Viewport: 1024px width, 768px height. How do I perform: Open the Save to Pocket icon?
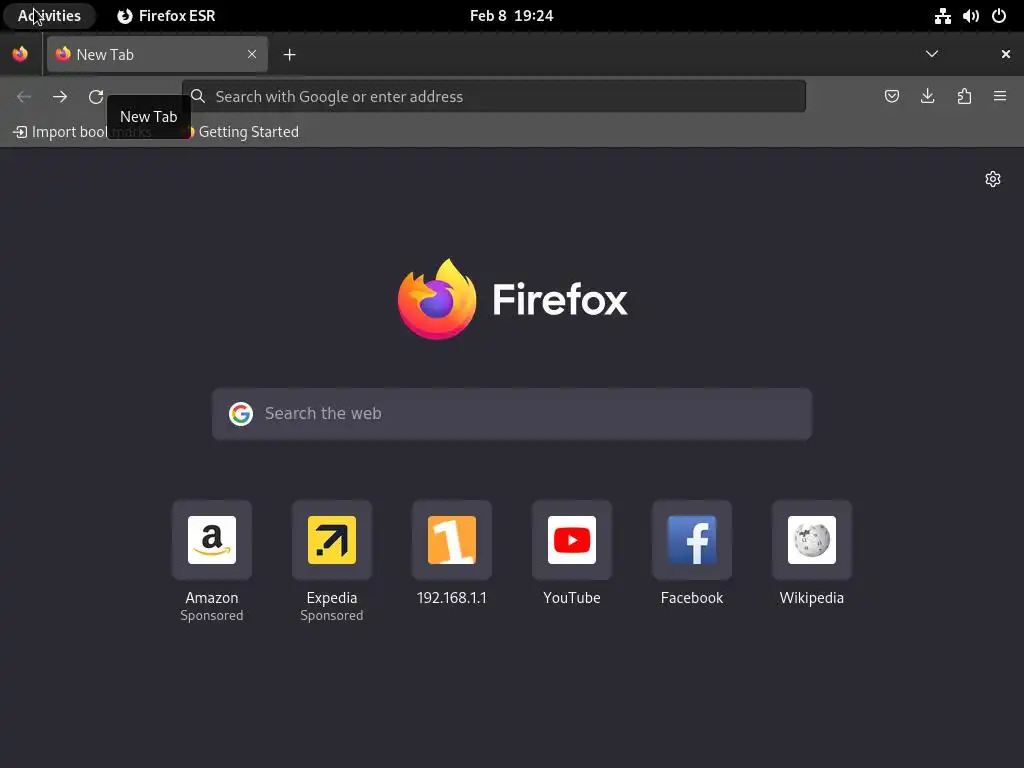click(x=891, y=97)
